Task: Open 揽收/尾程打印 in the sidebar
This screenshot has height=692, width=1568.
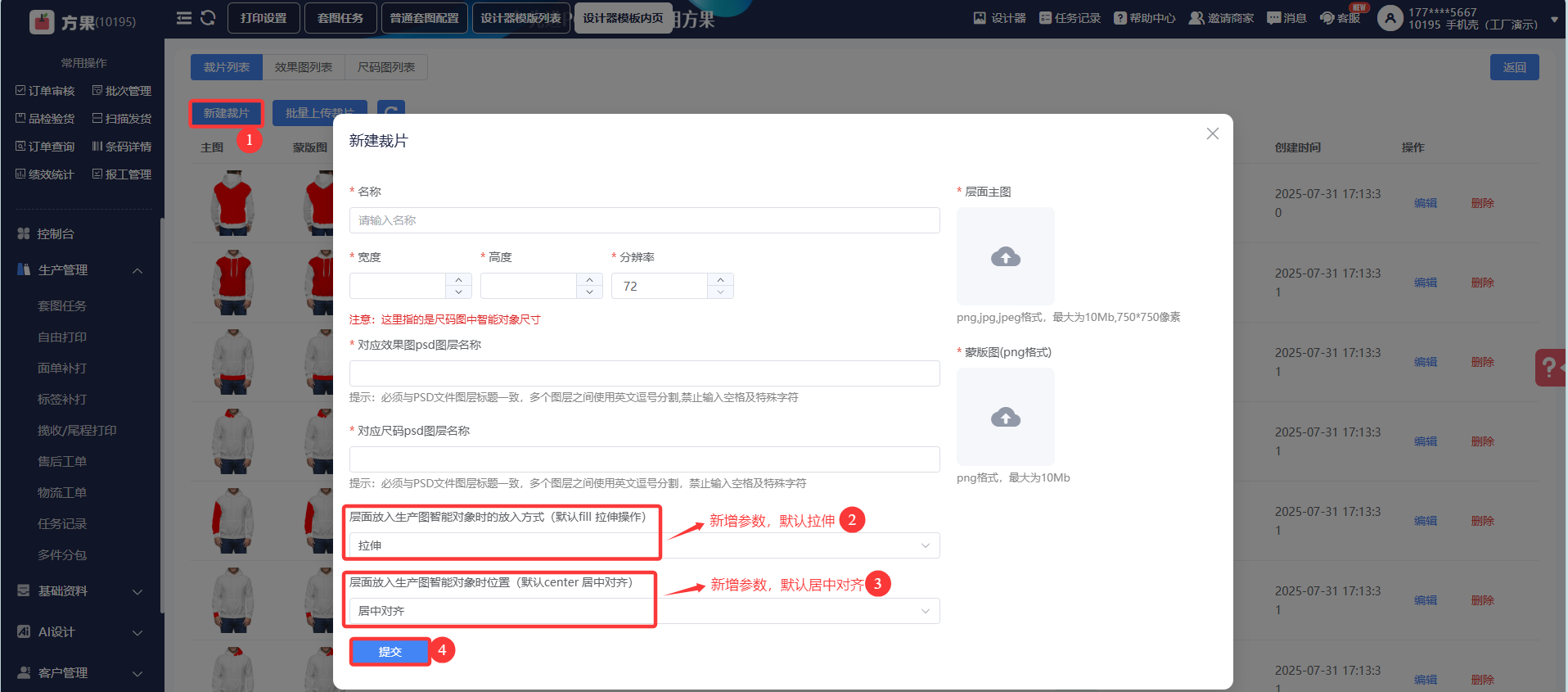Action: pyautogui.click(x=77, y=431)
